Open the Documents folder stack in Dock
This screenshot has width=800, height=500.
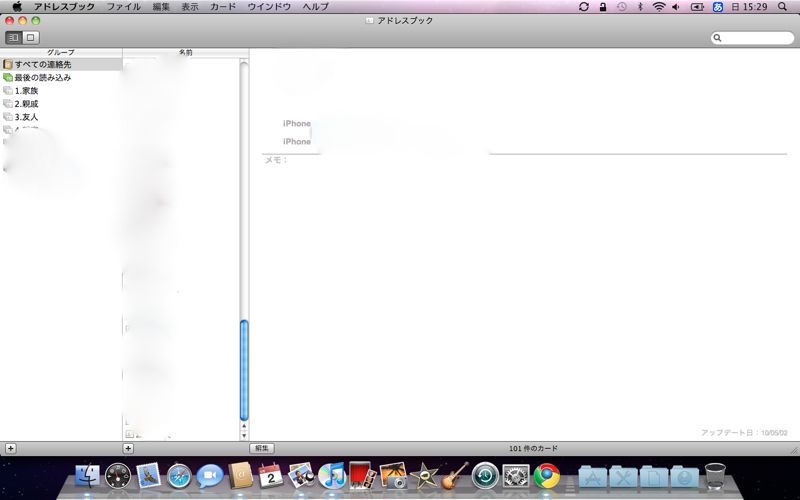point(654,477)
